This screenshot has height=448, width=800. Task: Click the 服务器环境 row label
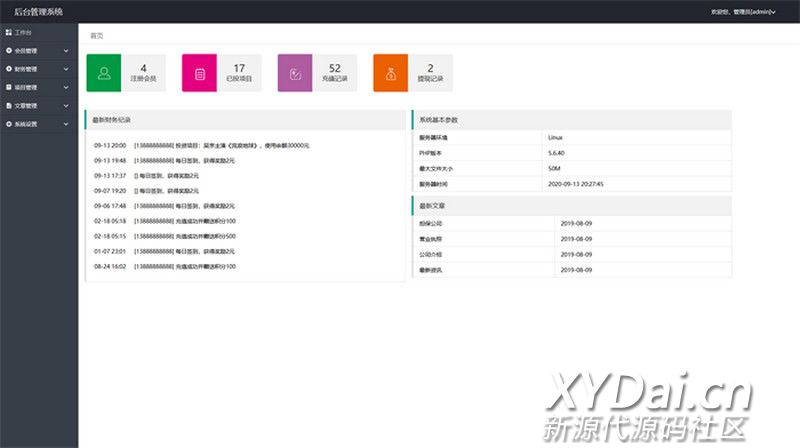(x=433, y=138)
